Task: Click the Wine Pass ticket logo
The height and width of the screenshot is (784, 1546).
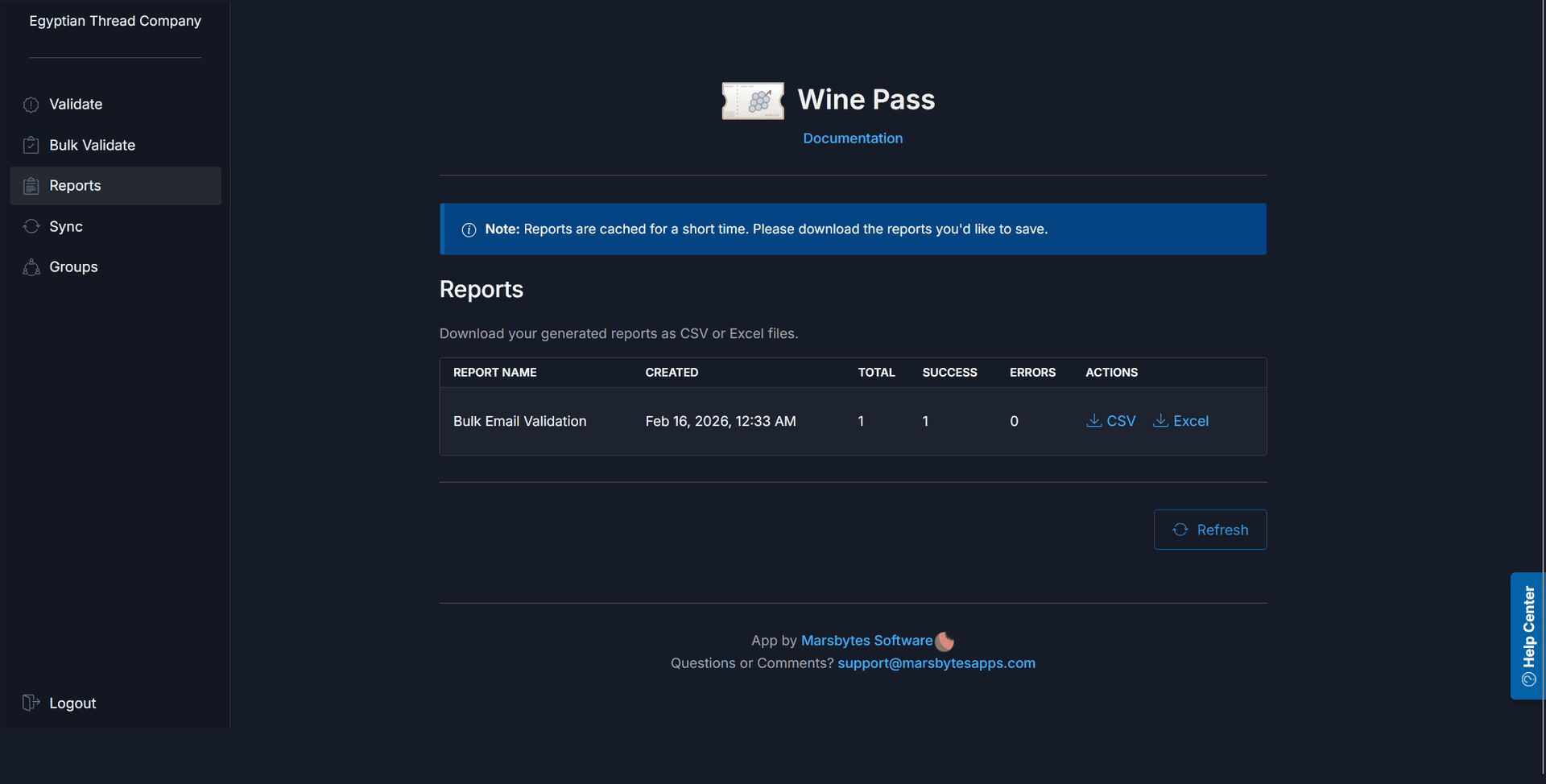Action: tap(752, 100)
